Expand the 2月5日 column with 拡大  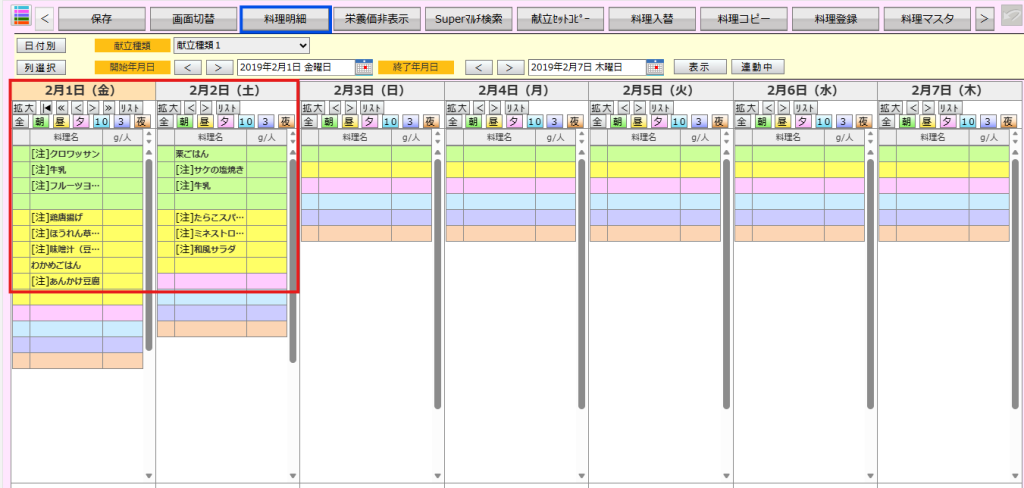click(x=601, y=107)
